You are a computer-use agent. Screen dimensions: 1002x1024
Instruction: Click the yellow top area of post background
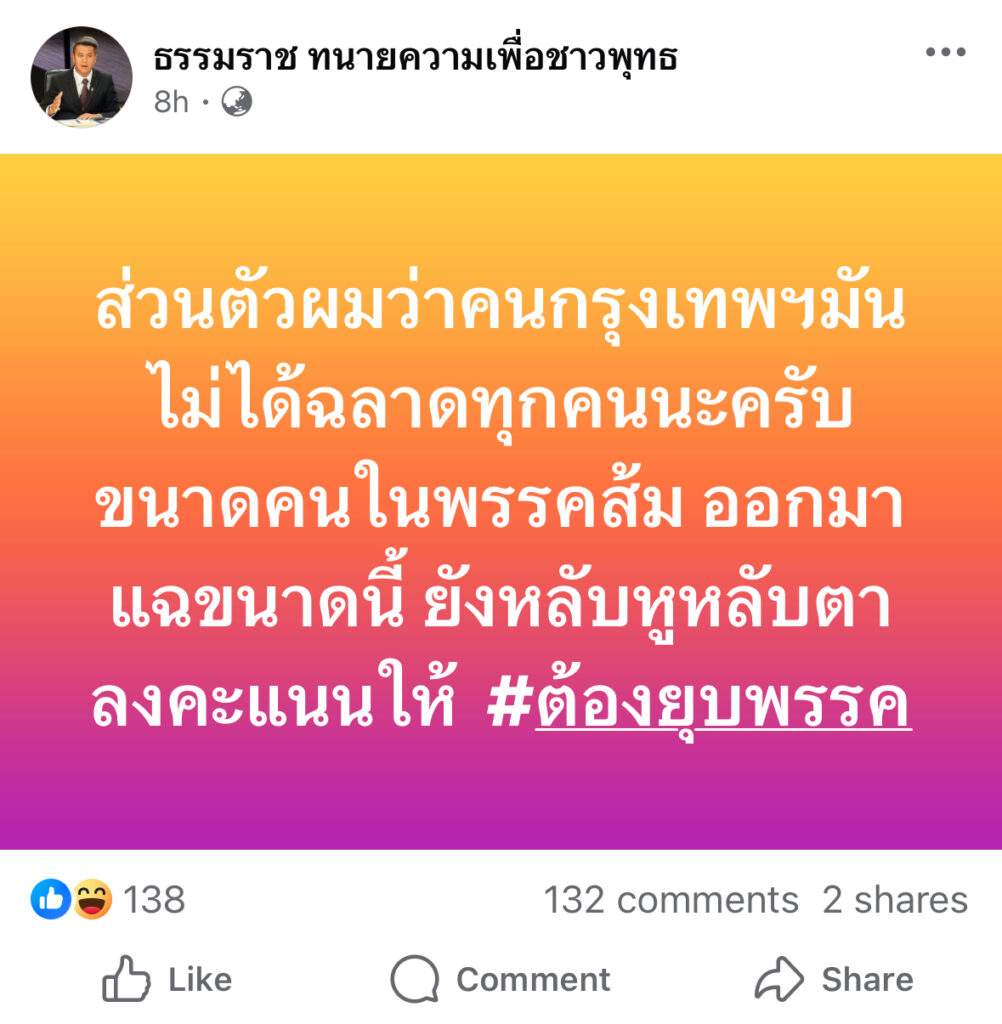pos(501,209)
